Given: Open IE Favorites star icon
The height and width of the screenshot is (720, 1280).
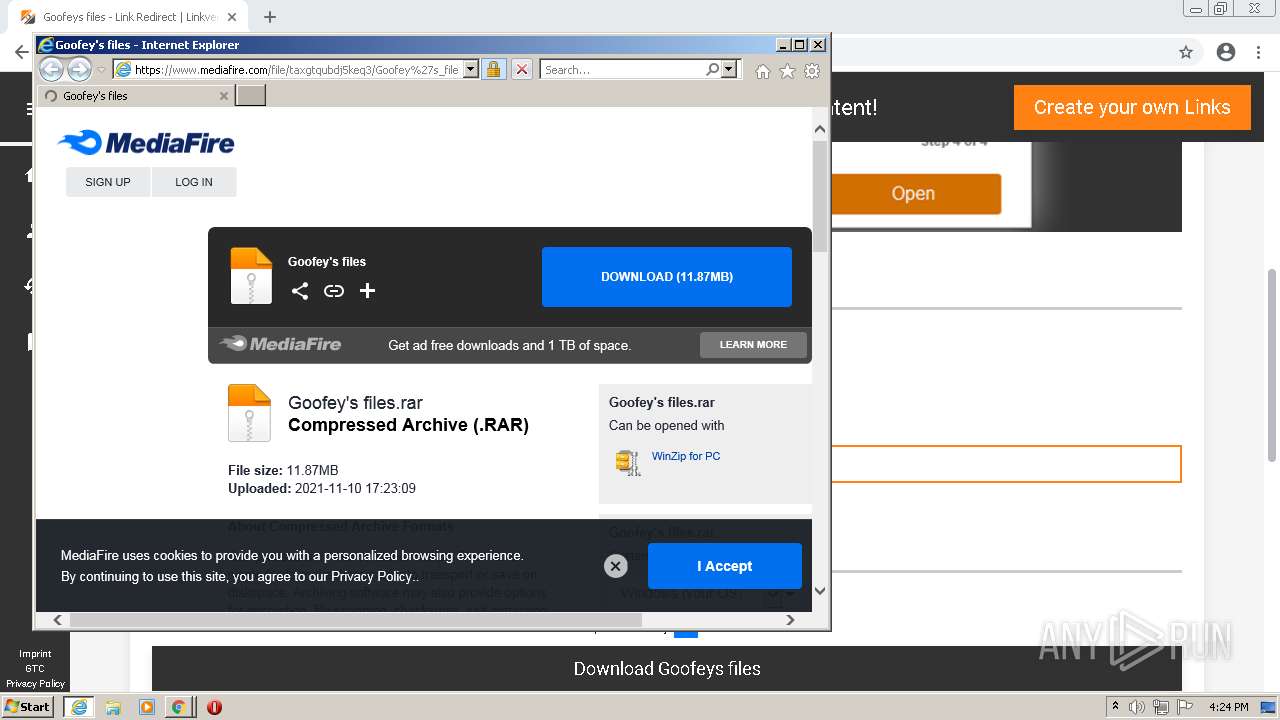Looking at the screenshot, I should 787,71.
